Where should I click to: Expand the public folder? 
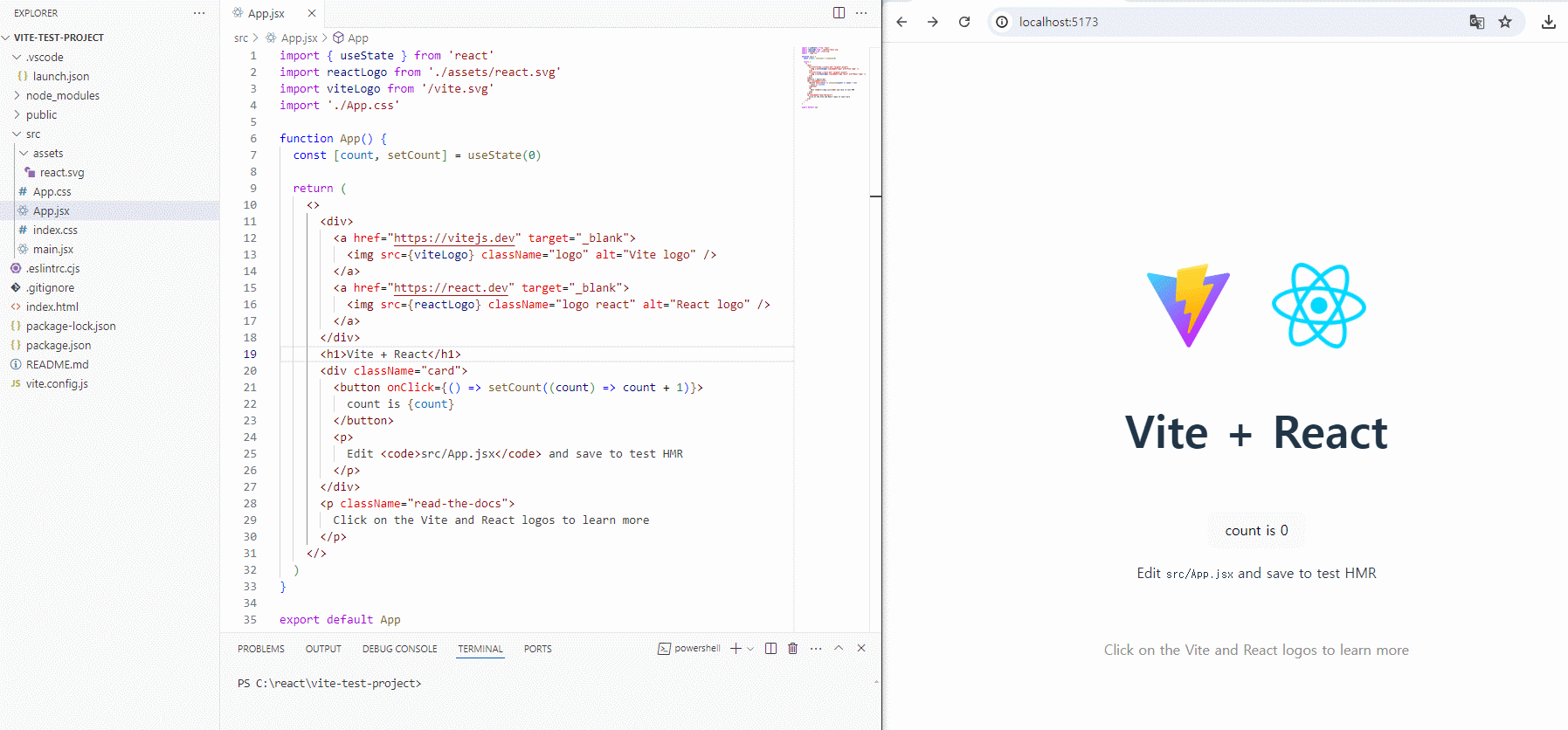[41, 114]
